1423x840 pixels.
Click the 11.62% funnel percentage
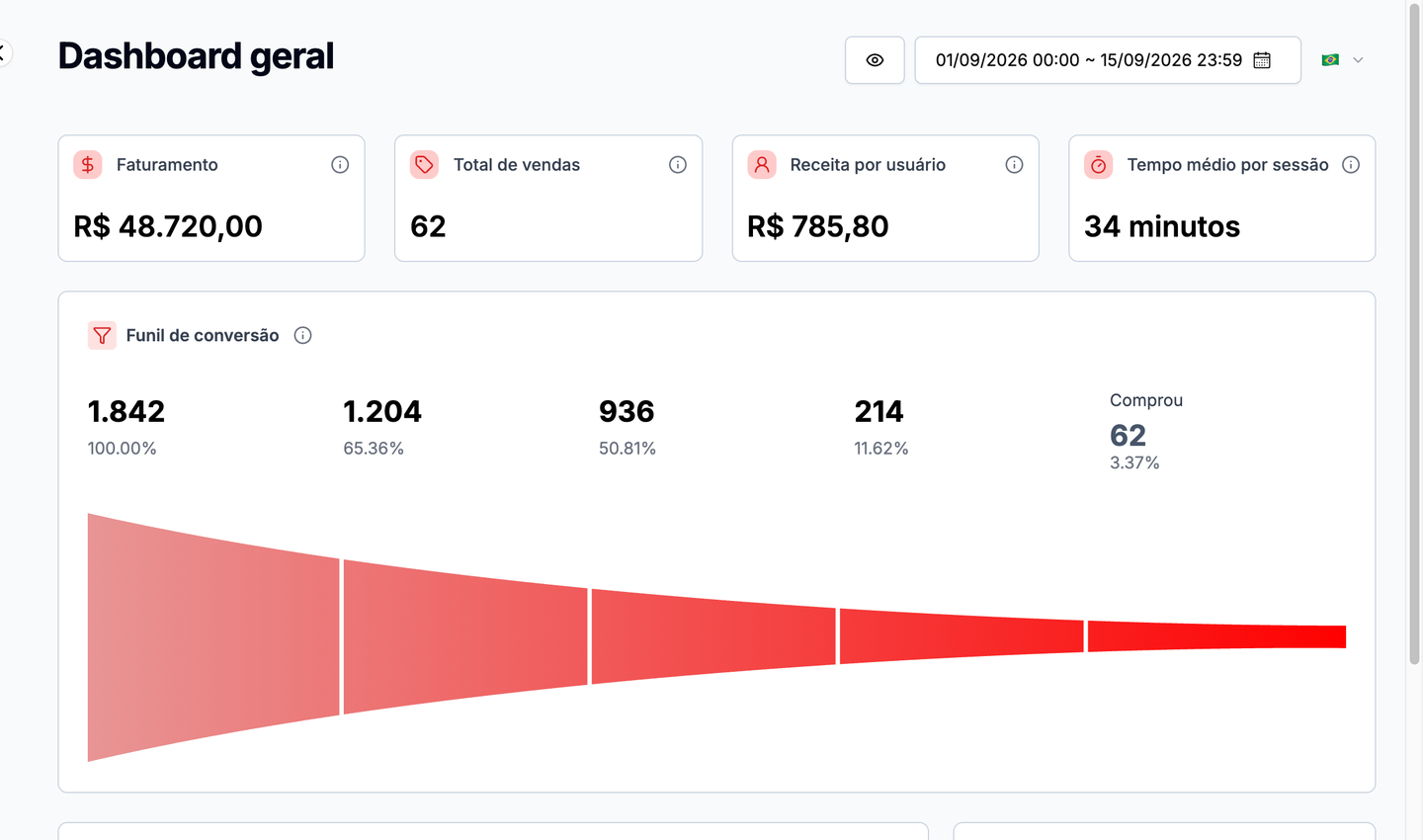[881, 449]
